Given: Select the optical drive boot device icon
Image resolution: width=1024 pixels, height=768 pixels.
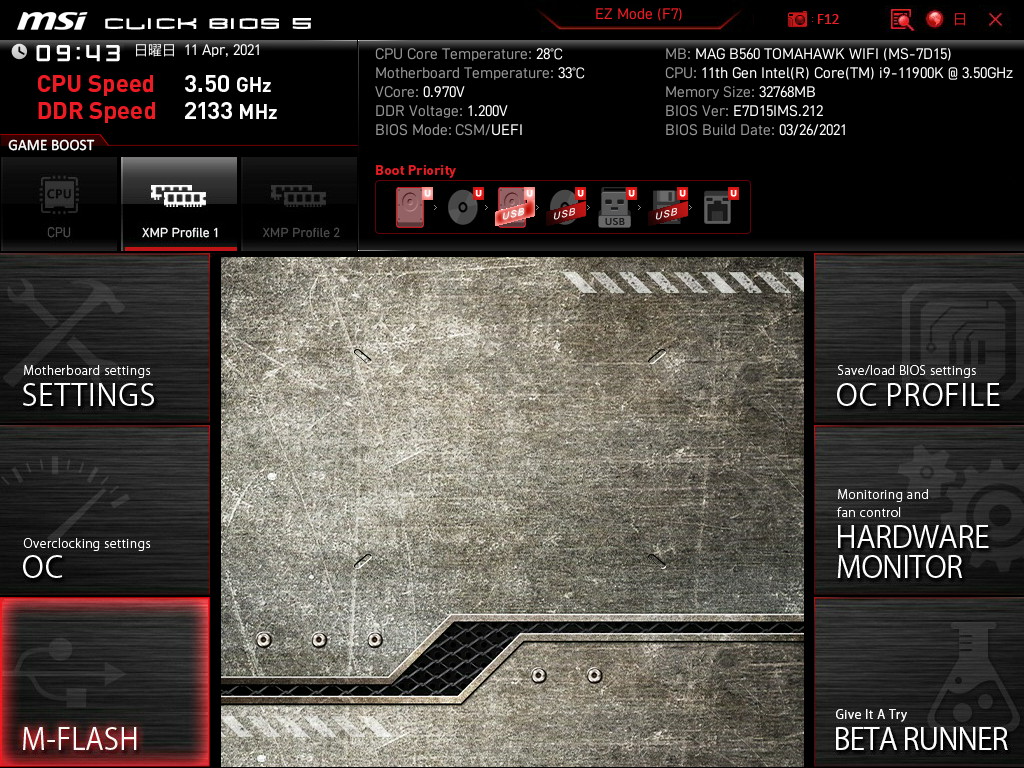Looking at the screenshot, I should [x=464, y=207].
